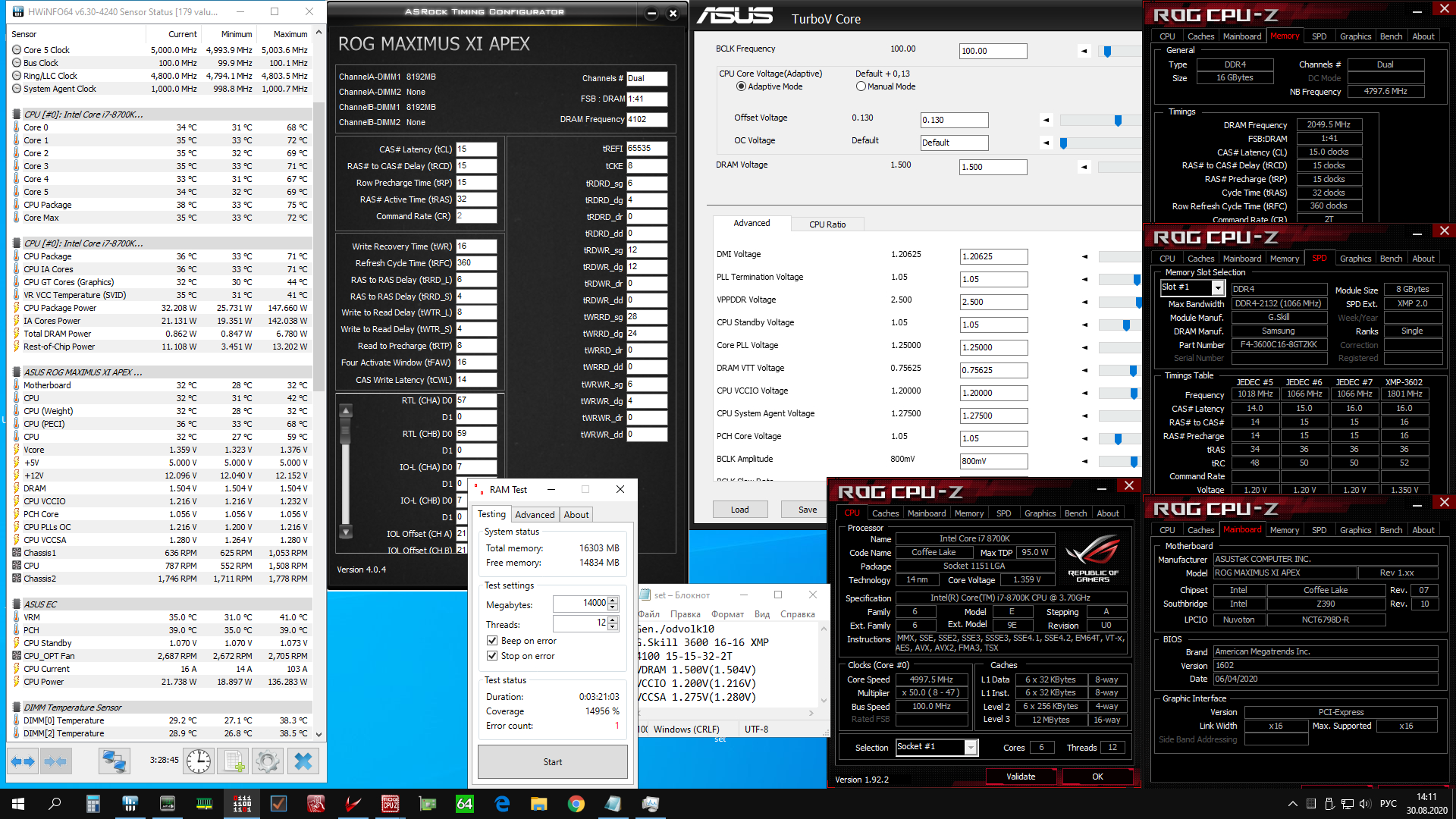Adjust the Offset Voltage slider
Image resolution: width=1456 pixels, height=819 pixels.
[x=1118, y=121]
